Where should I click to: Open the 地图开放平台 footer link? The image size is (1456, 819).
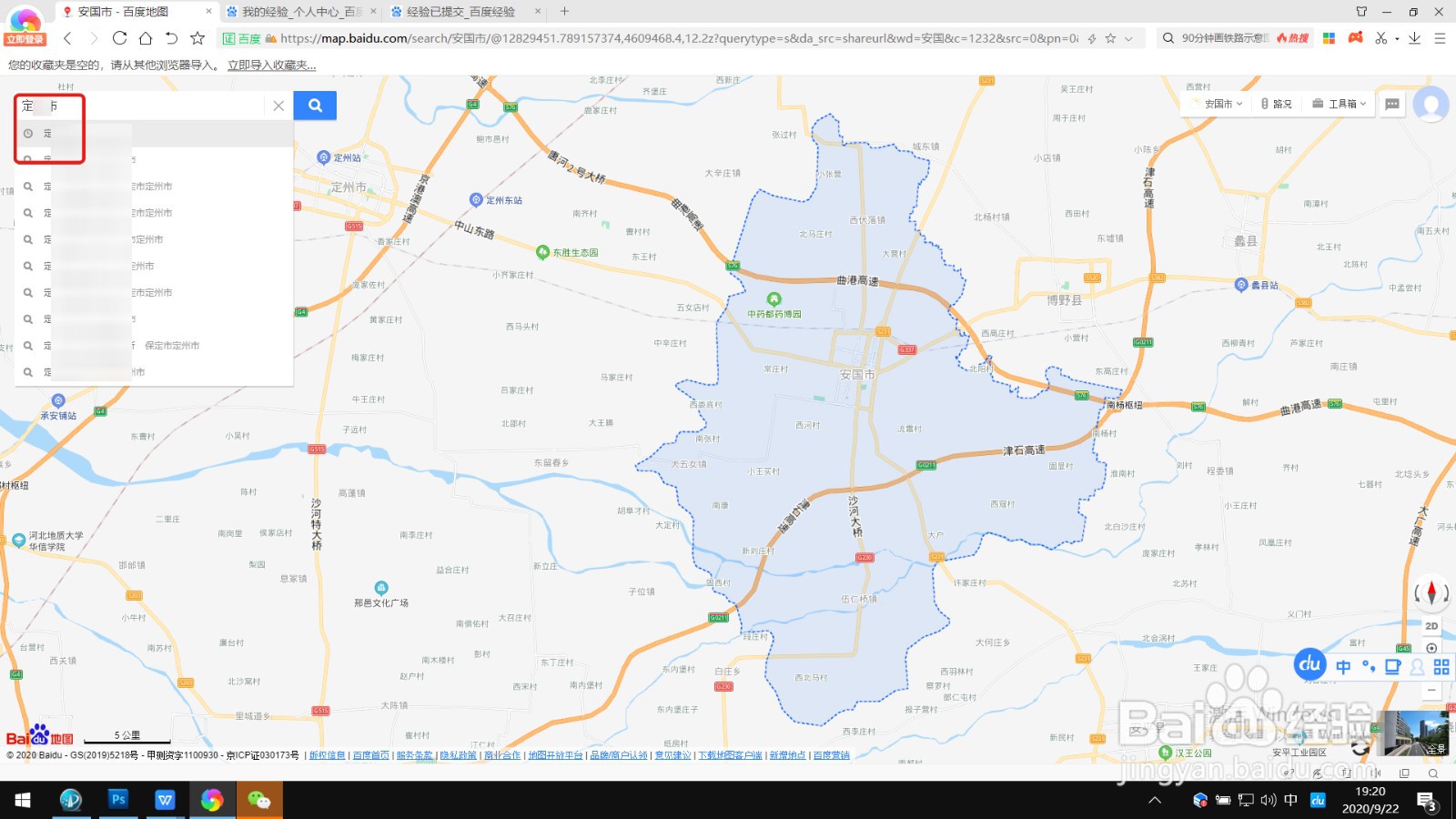tap(555, 755)
